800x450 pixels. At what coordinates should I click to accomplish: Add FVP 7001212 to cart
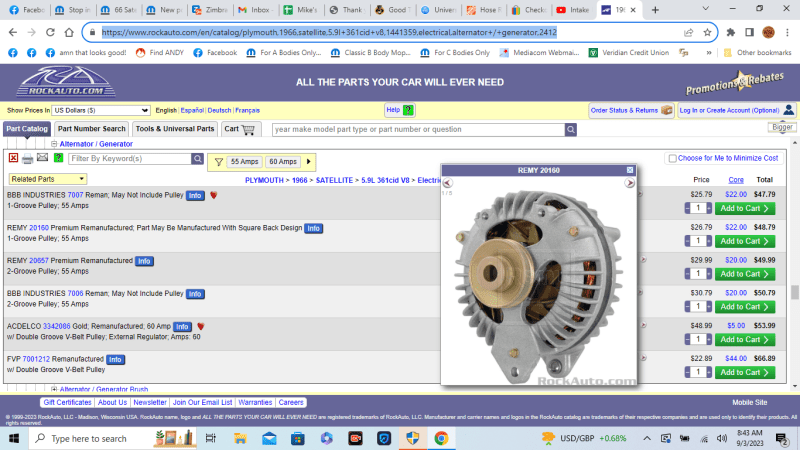745,372
